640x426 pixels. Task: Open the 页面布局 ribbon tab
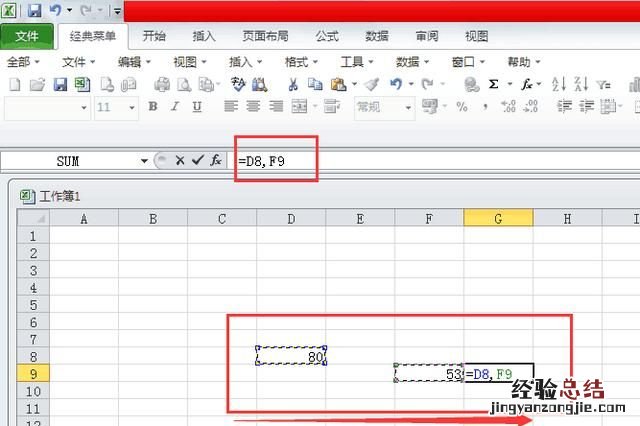pos(266,36)
